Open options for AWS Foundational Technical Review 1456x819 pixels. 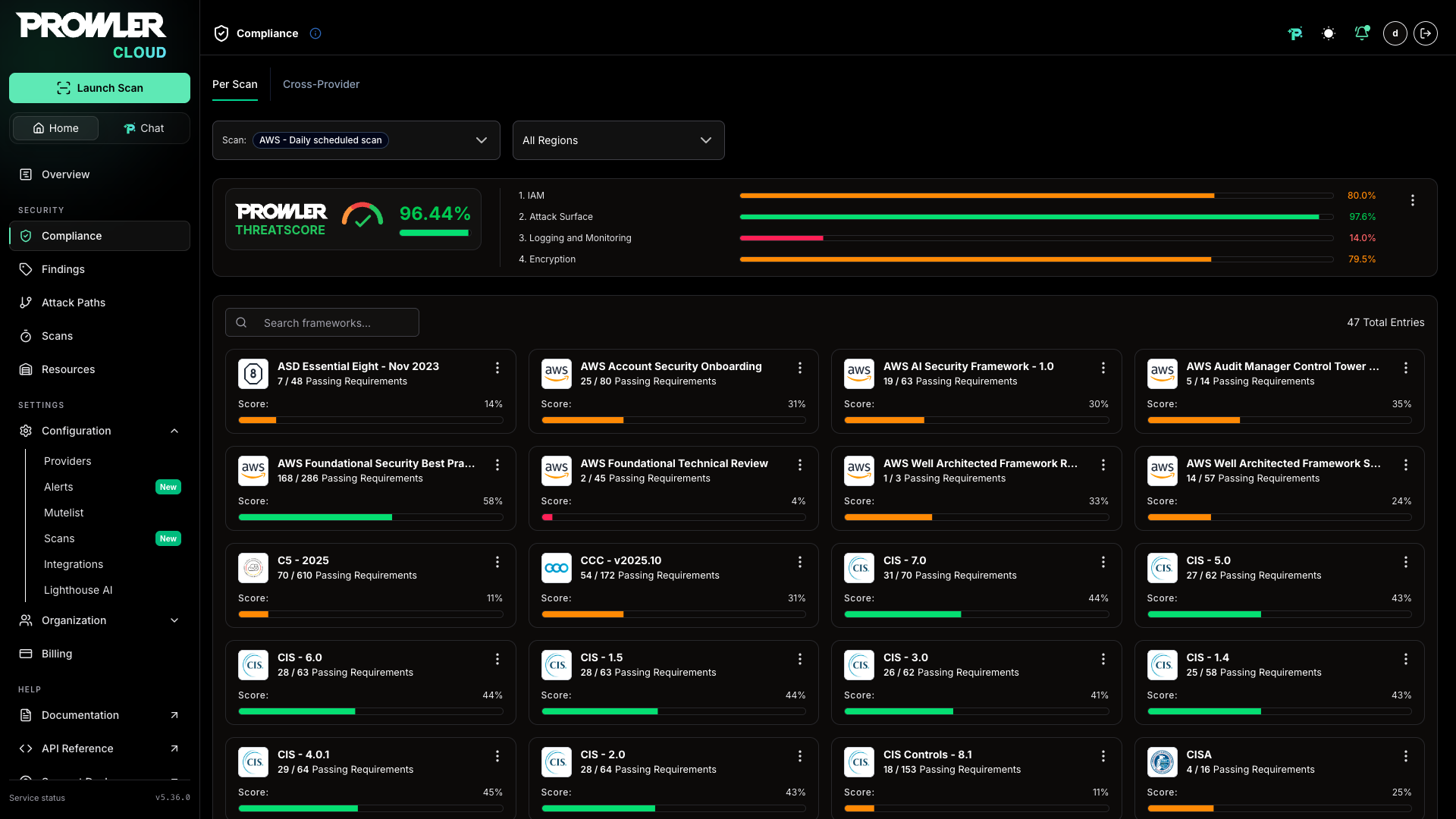[800, 465]
